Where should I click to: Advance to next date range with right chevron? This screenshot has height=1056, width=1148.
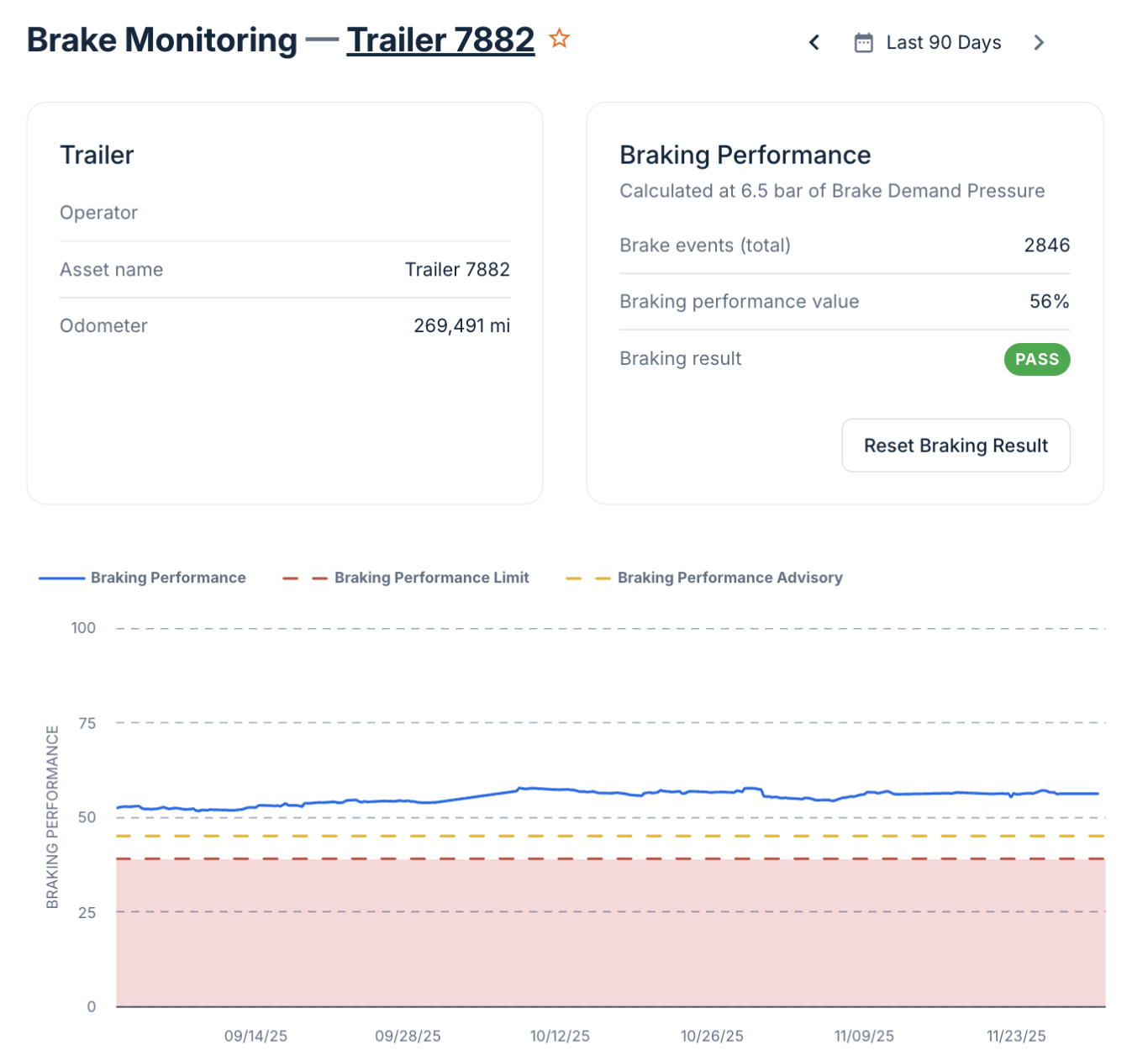click(1039, 43)
